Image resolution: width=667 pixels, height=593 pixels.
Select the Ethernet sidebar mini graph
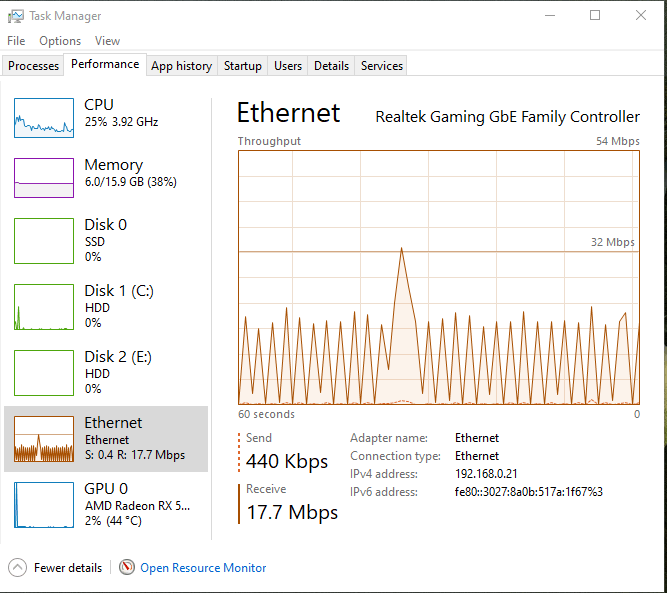point(44,439)
